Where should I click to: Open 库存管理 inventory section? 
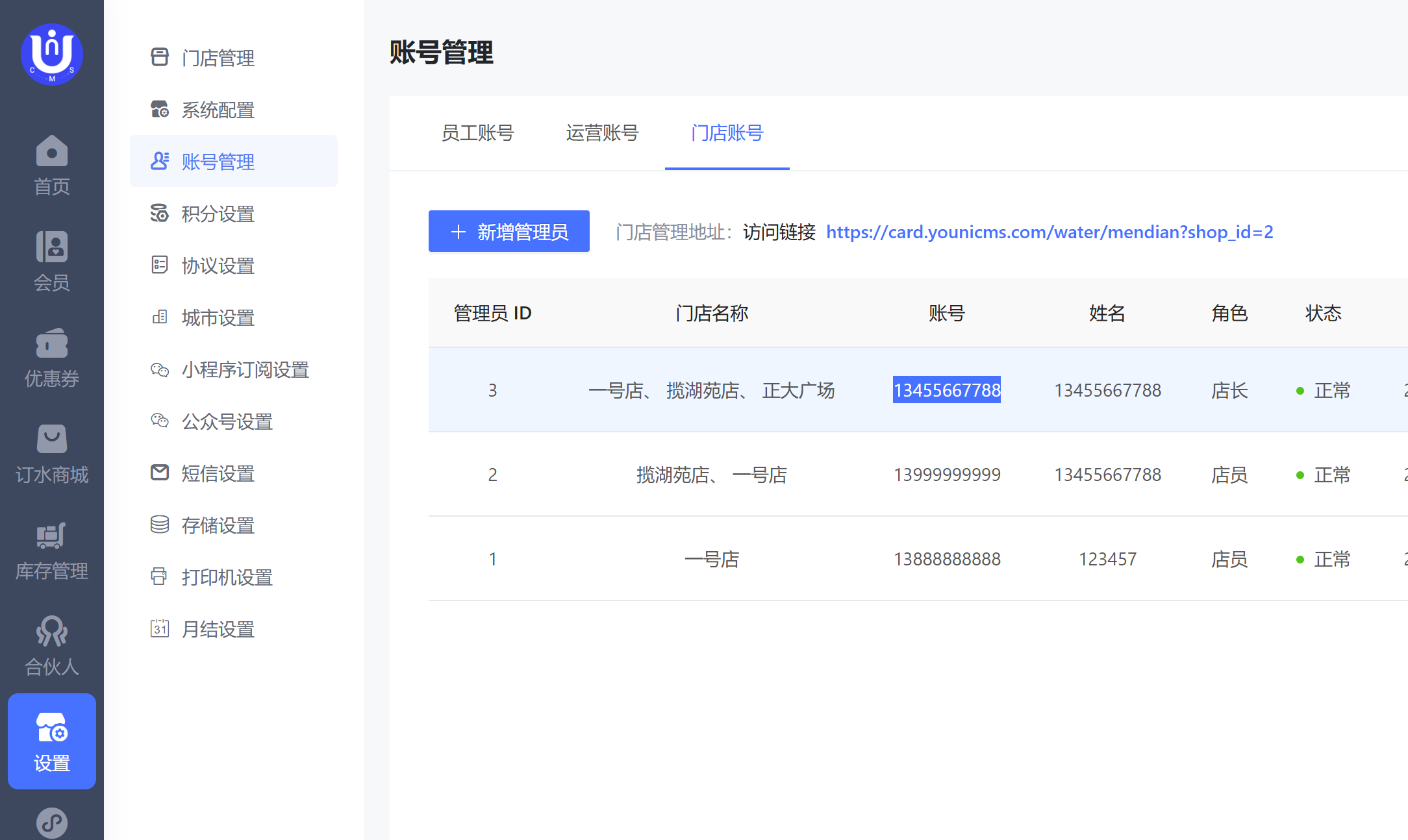point(52,550)
